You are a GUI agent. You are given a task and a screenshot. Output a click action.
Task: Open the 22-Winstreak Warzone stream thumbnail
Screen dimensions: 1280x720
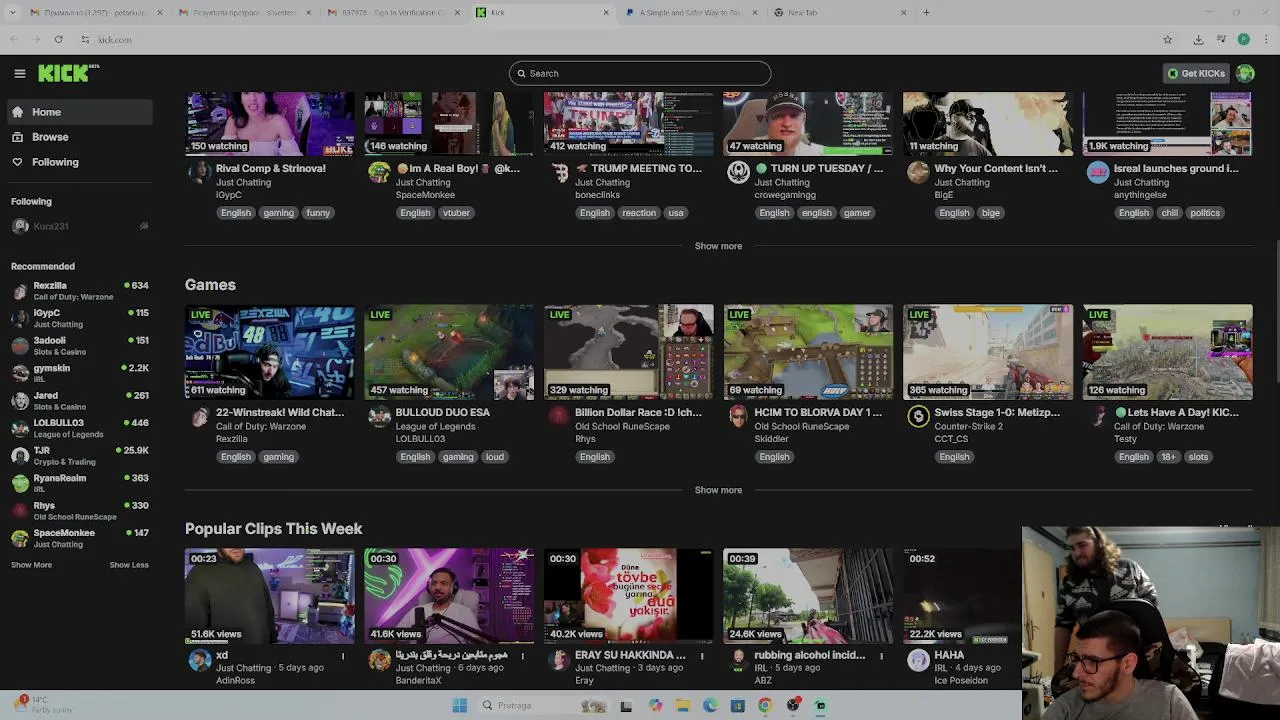point(270,352)
